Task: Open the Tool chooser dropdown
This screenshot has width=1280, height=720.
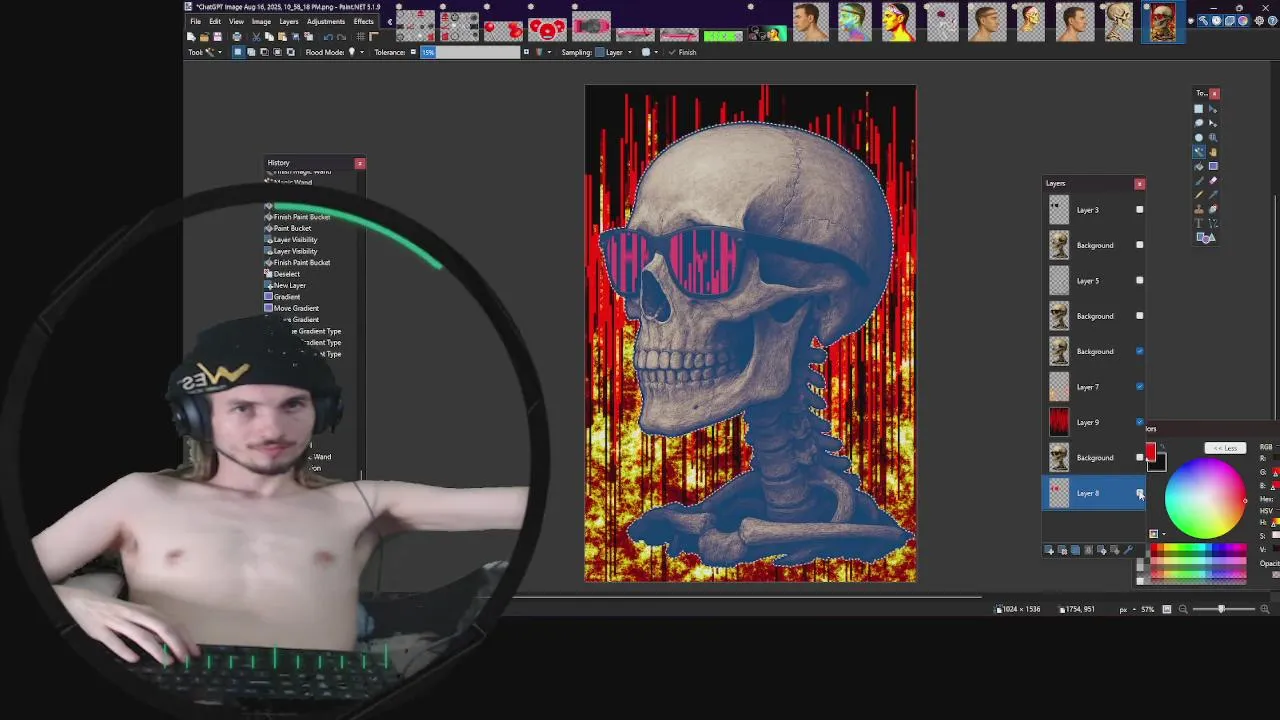Action: click(212, 52)
